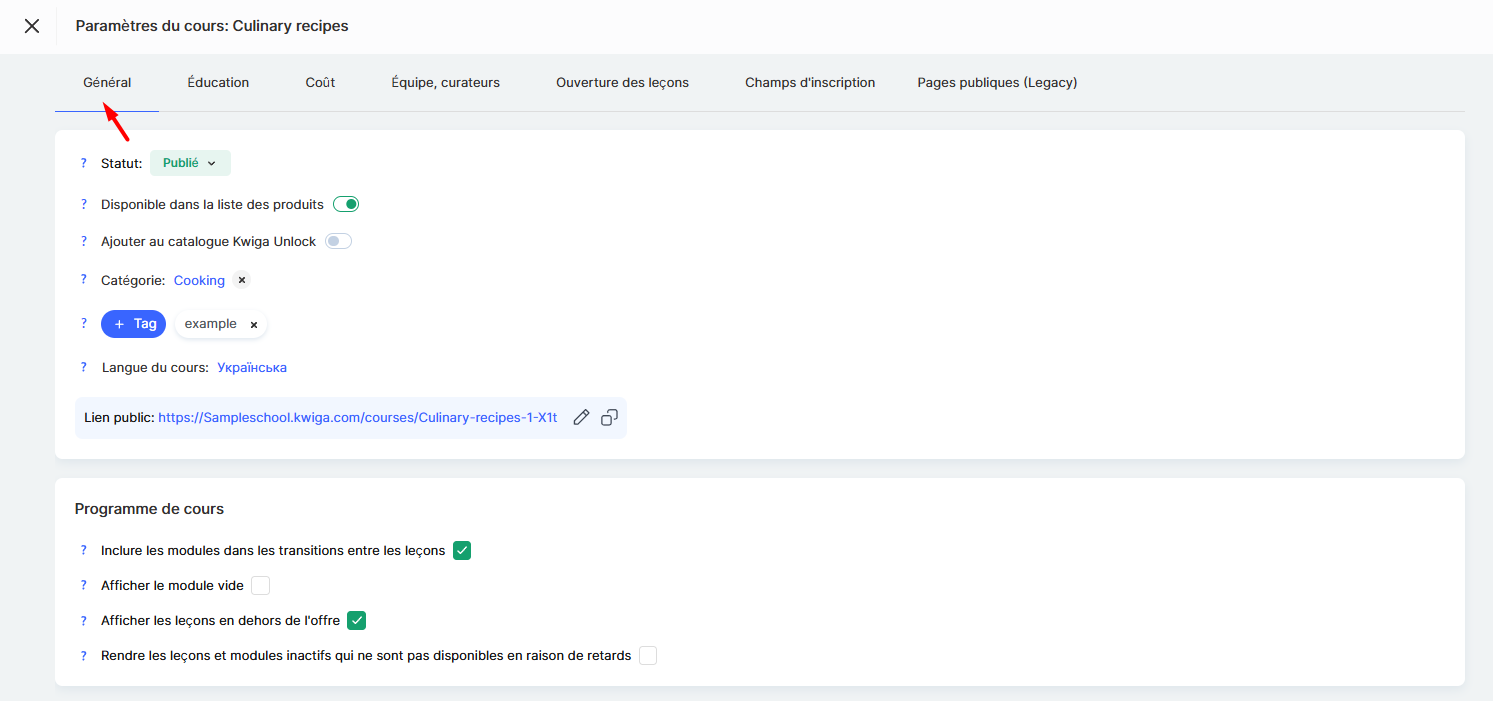The image size is (1493, 701).
Task: Enable Ajouter au catalogue Kwiga Unlock toggle
Action: point(338,242)
